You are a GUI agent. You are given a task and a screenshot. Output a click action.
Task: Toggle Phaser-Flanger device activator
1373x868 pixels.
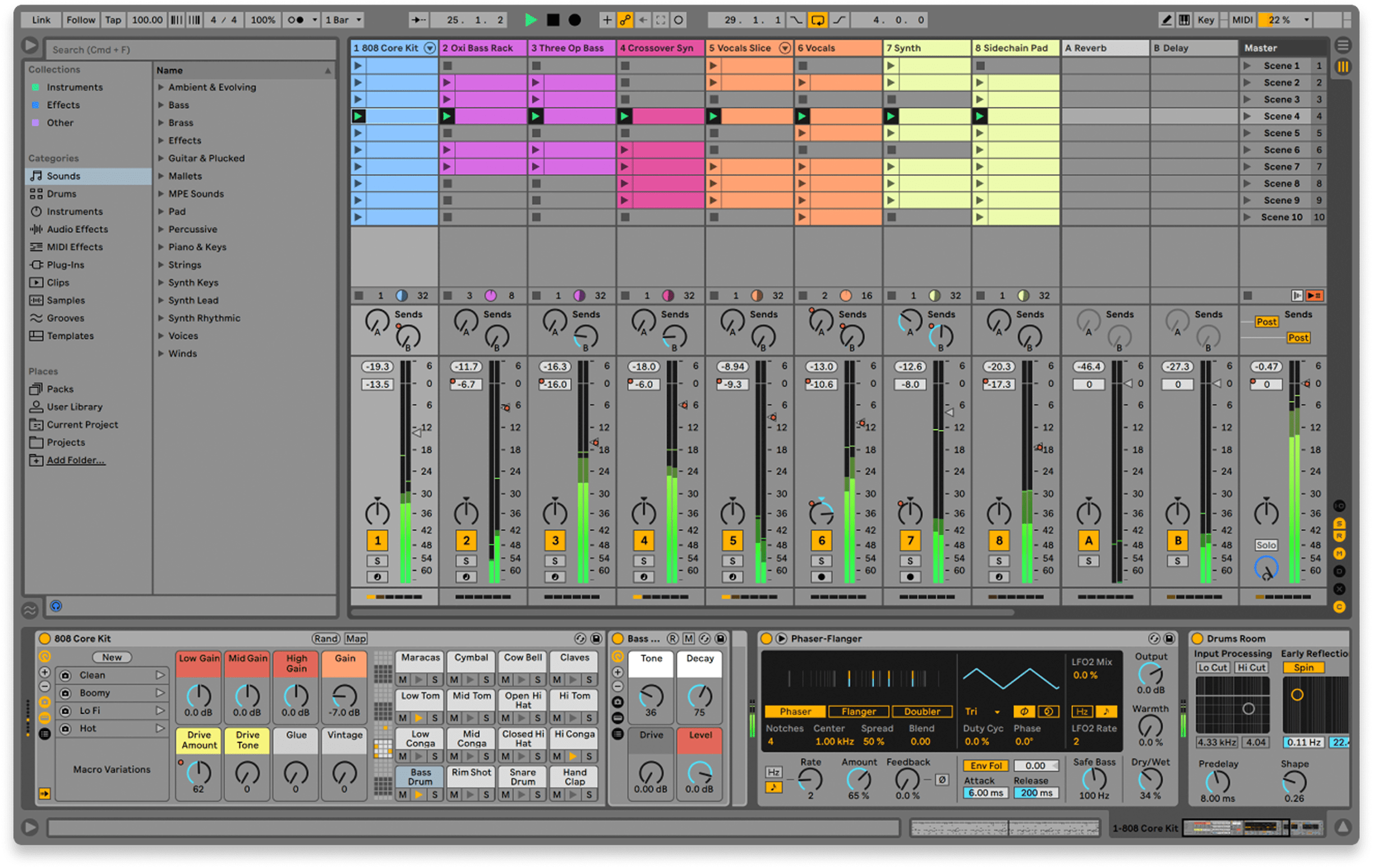pyautogui.click(x=766, y=638)
